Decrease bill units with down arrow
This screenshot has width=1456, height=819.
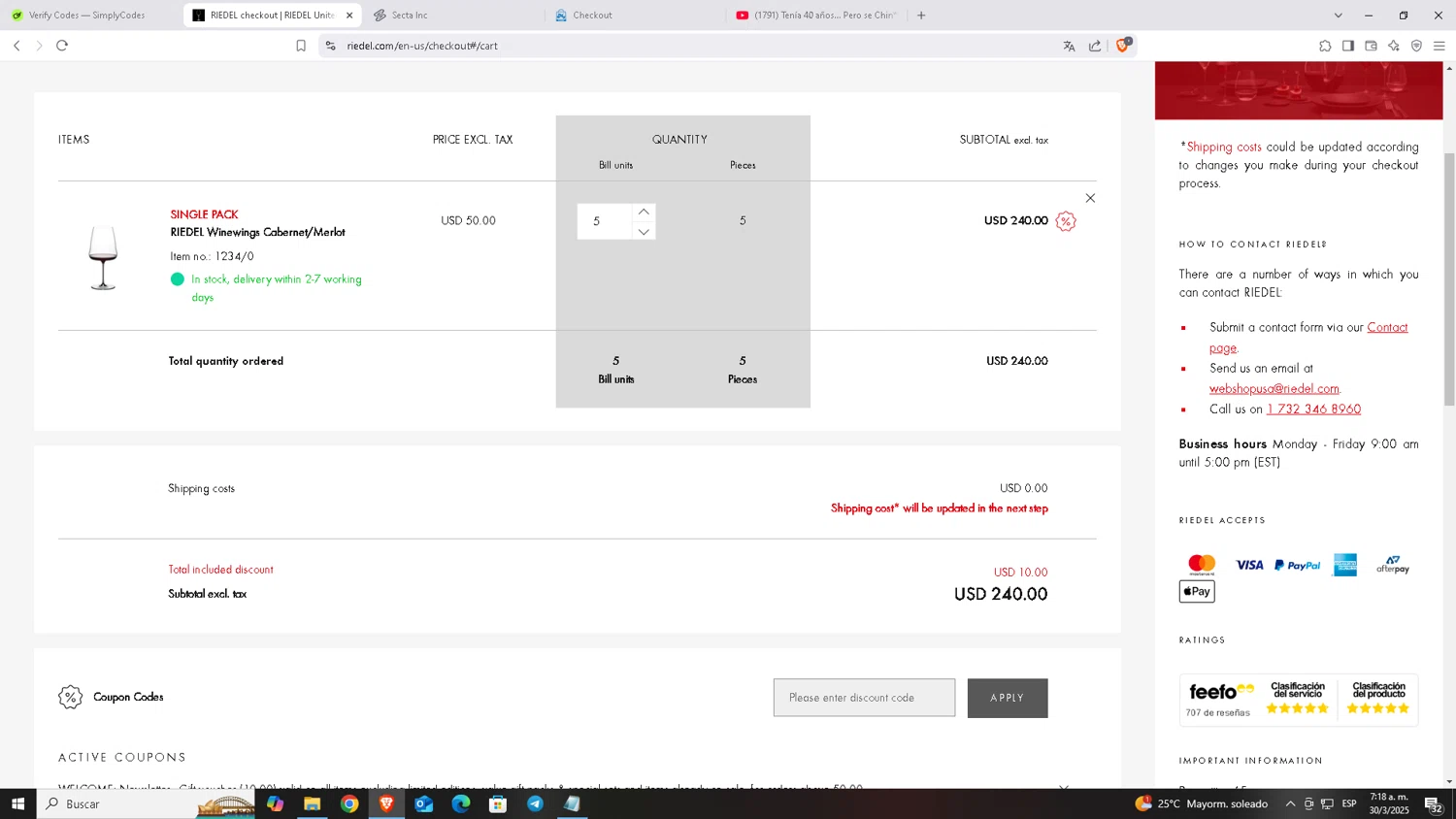(x=644, y=232)
